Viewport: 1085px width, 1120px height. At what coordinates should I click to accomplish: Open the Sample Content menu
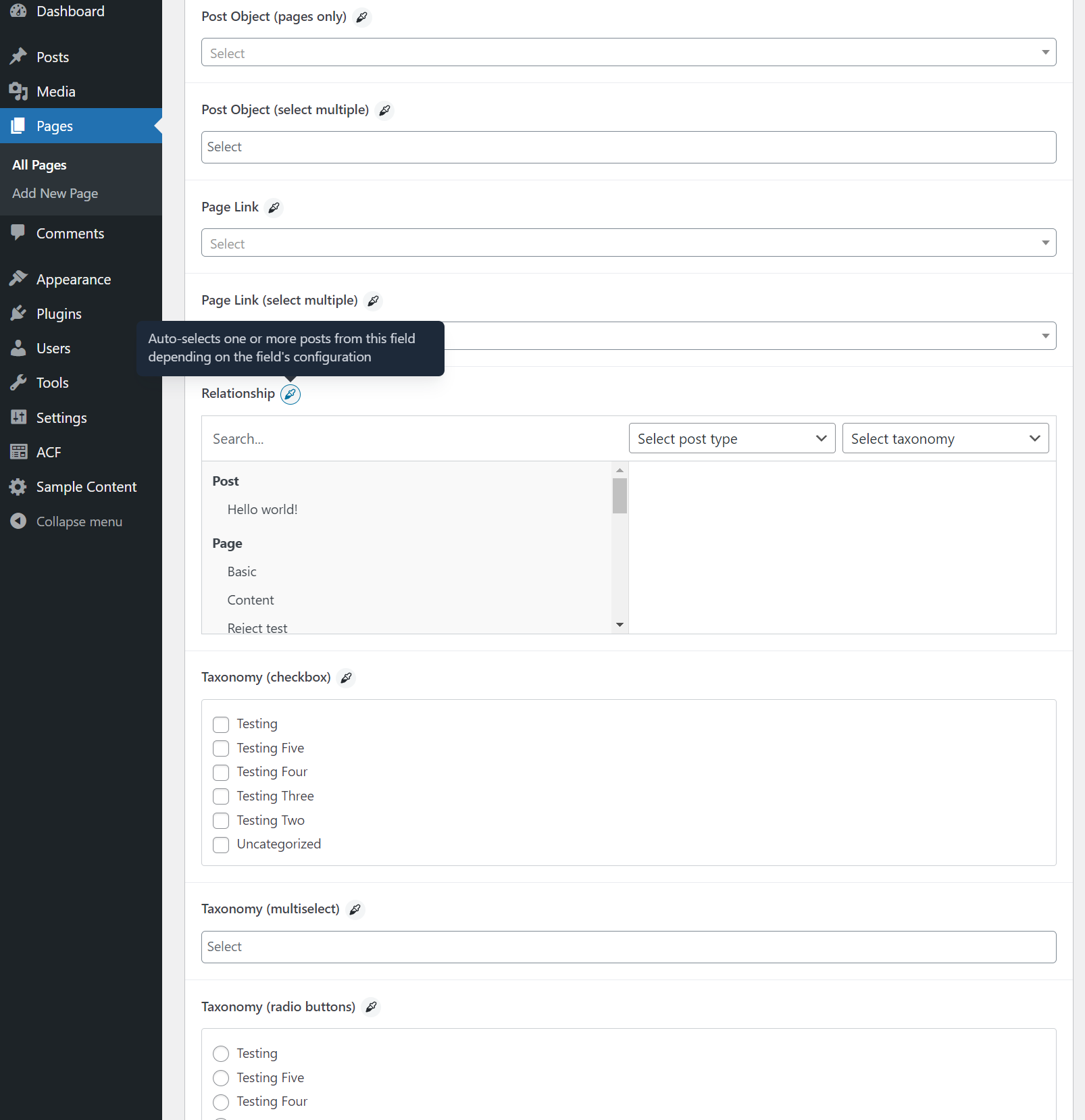81,486
